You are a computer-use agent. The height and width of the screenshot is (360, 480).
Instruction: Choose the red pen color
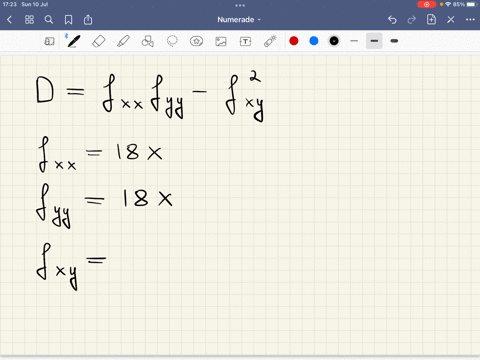point(294,41)
